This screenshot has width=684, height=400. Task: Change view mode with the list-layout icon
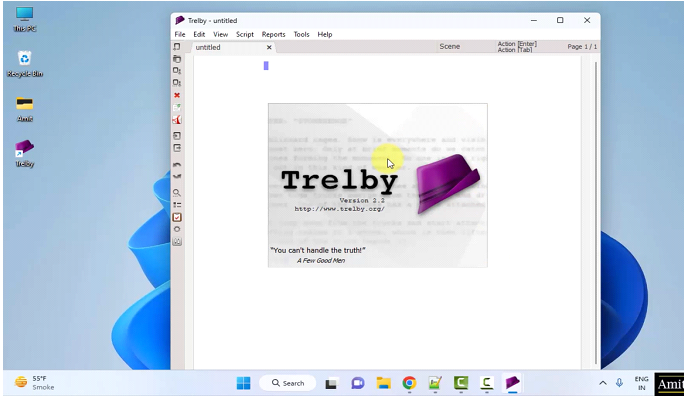[x=177, y=205]
